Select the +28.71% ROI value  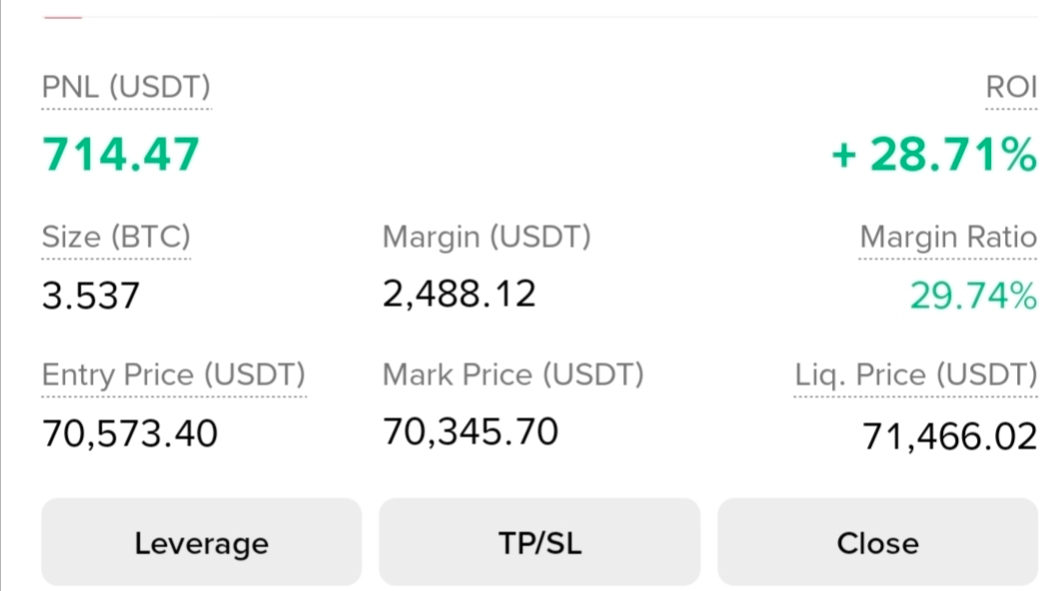pos(934,154)
